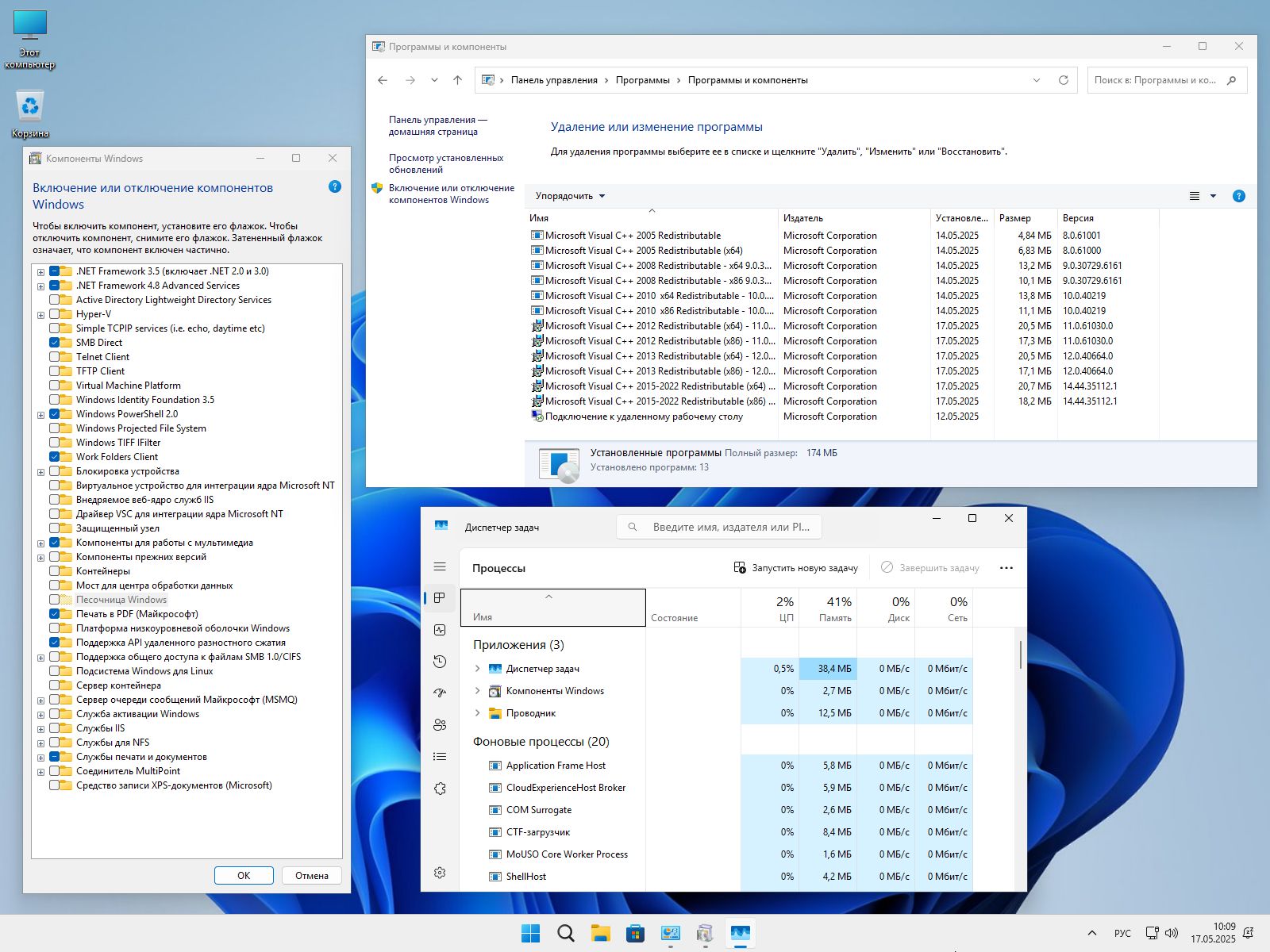Uncheck the Work Folders Client checkbox
Image resolution: width=1270 pixels, height=952 pixels.
(x=55, y=457)
